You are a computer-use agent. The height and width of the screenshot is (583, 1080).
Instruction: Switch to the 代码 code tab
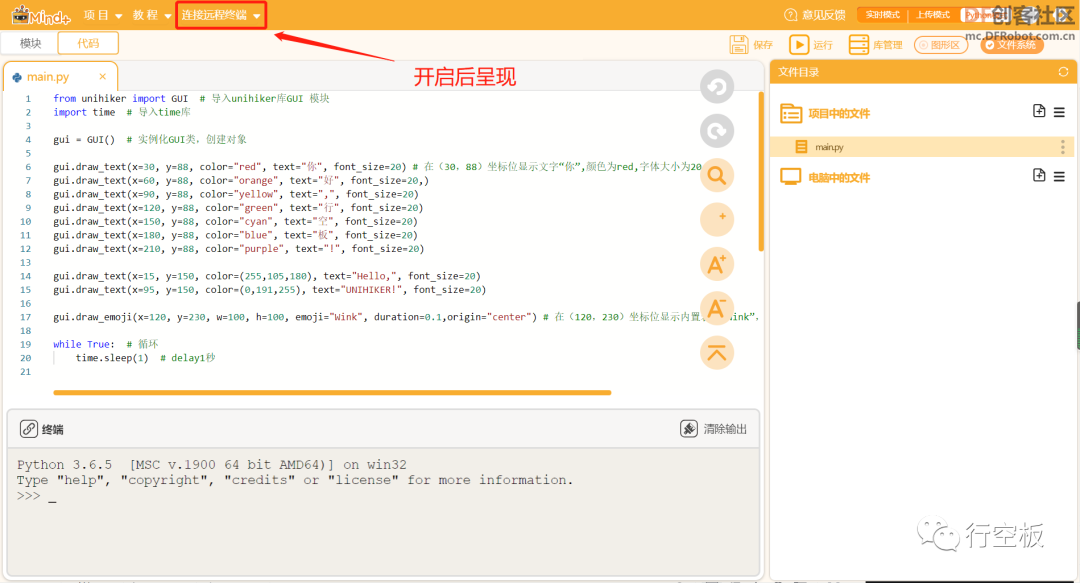(x=88, y=43)
